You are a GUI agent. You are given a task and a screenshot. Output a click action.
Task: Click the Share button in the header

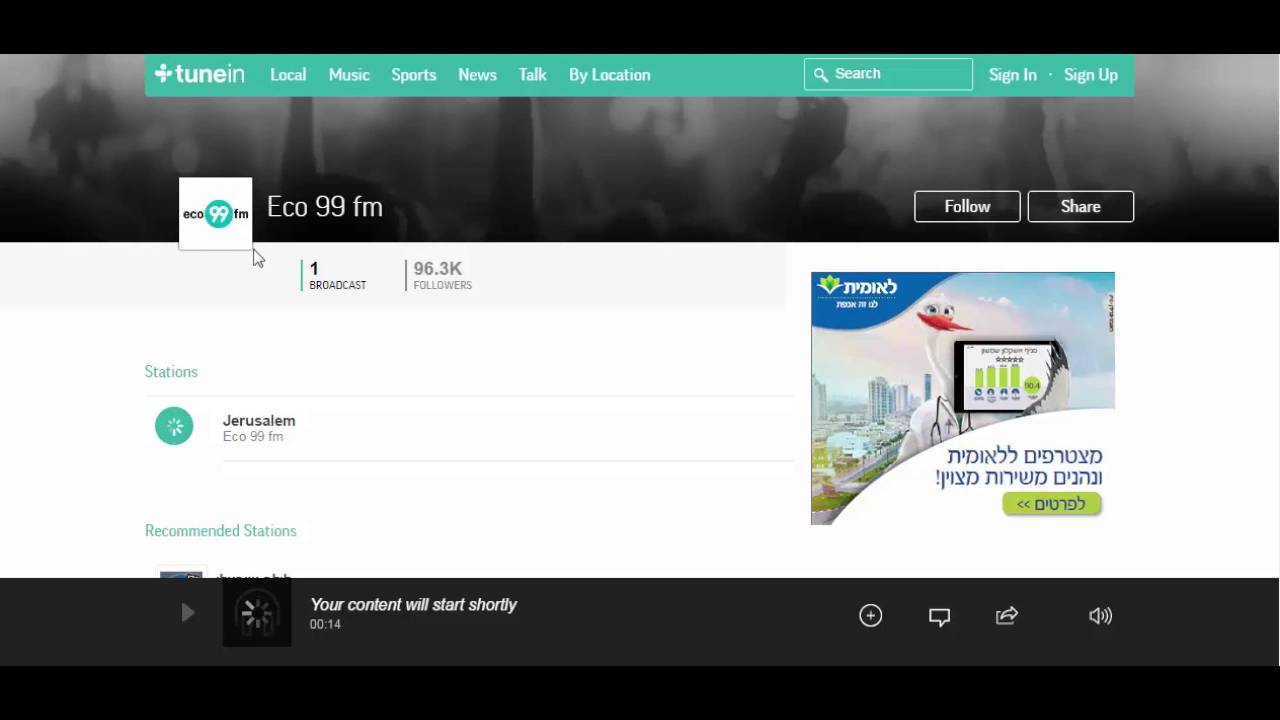[1080, 206]
